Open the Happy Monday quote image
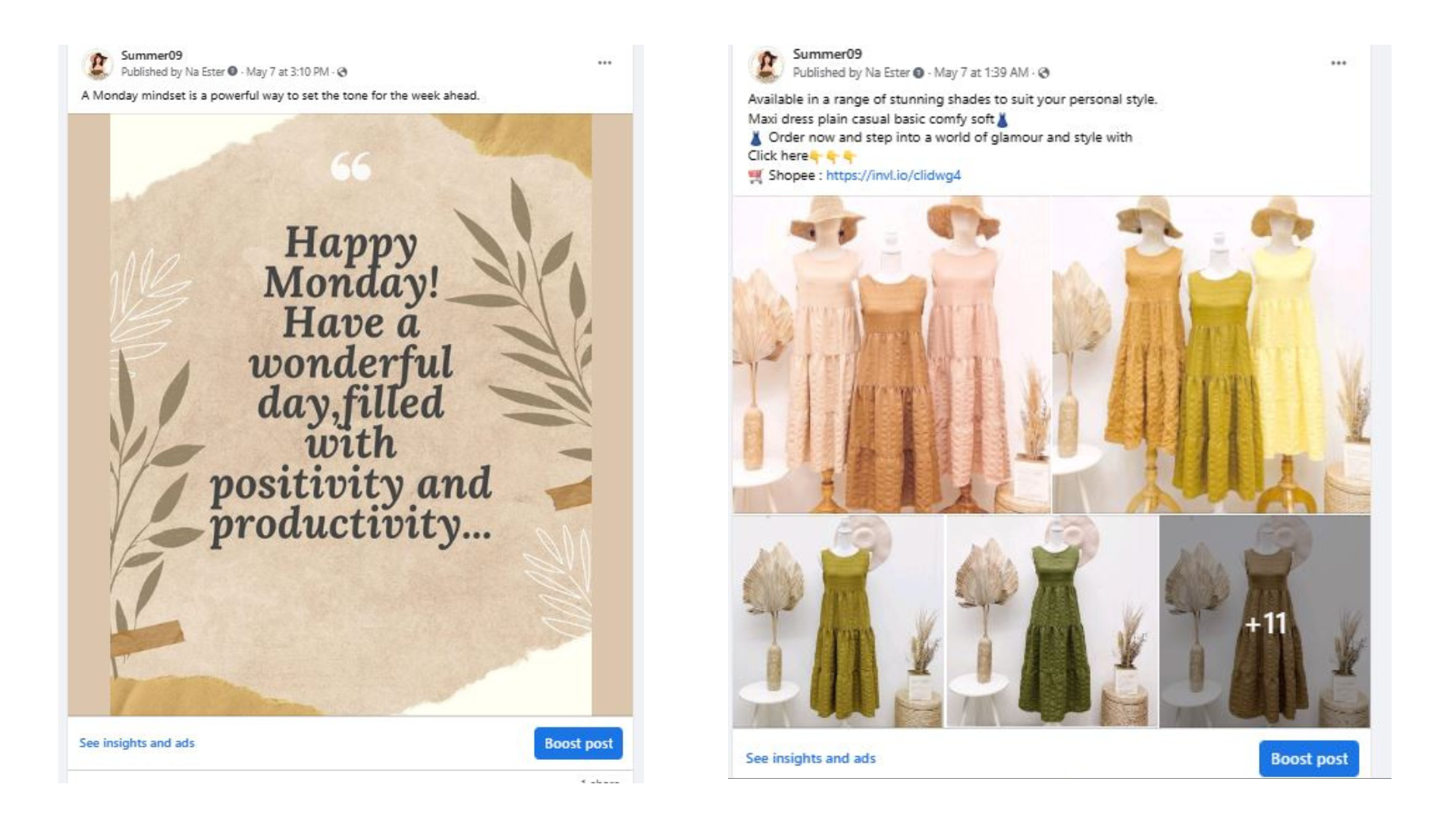Image resolution: width=1456 pixels, height=819 pixels. click(350, 414)
